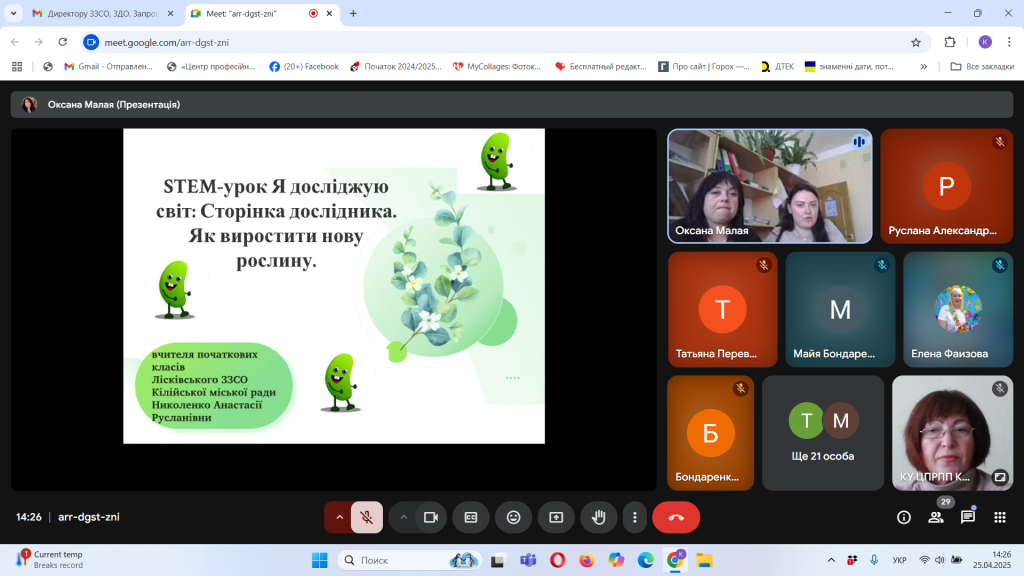The width and height of the screenshot is (1024, 576).
Task: Open a new browser tab
Action: tap(353, 13)
